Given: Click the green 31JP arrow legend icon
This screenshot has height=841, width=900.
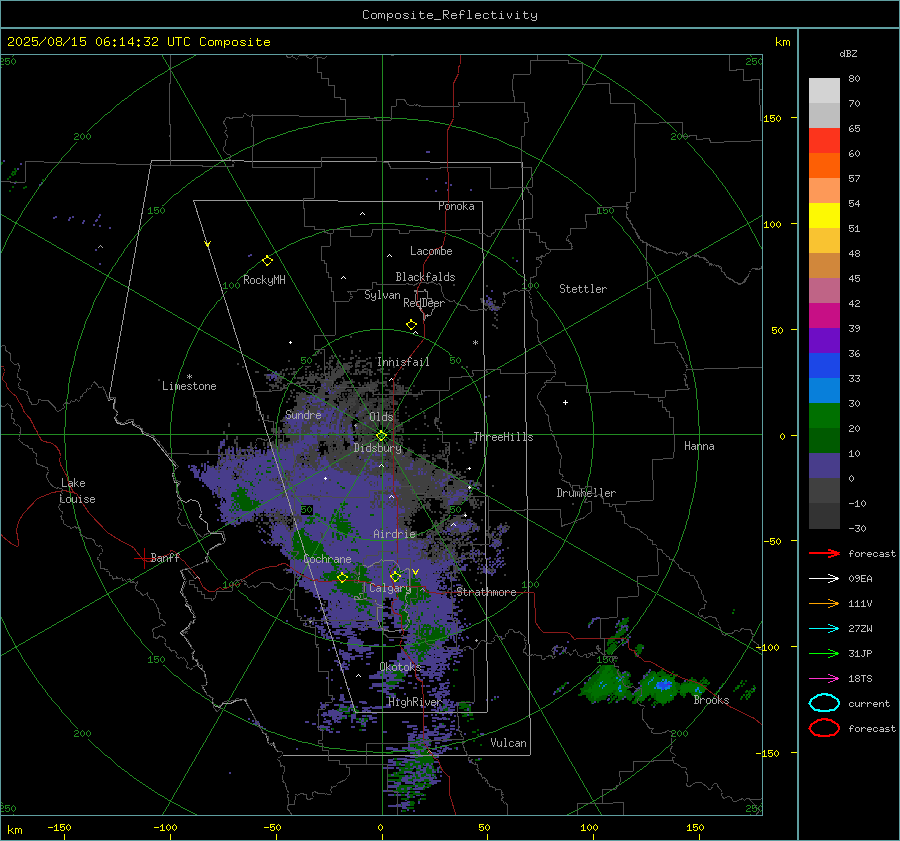Looking at the screenshot, I should tap(824, 653).
